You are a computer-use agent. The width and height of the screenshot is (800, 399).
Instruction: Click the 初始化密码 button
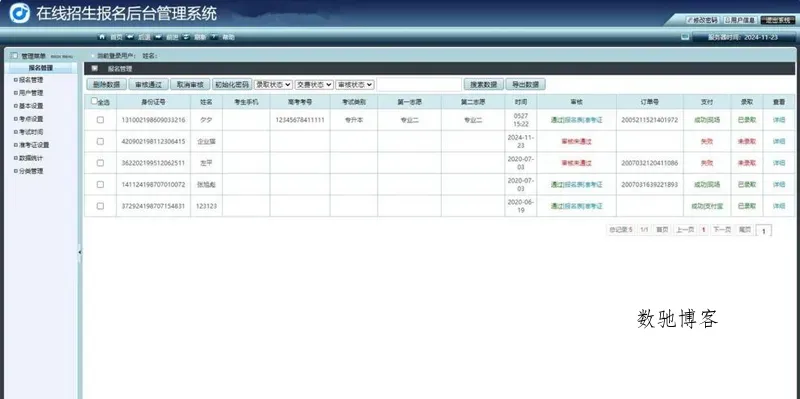point(232,85)
